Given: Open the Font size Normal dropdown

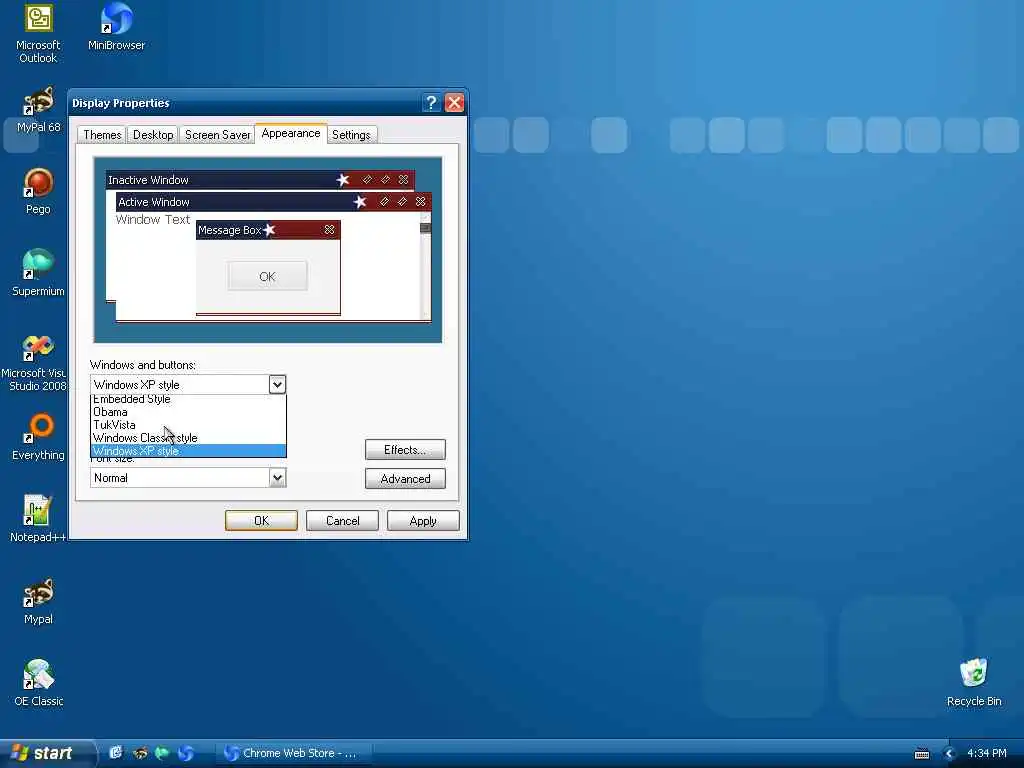Looking at the screenshot, I should click(188, 478).
